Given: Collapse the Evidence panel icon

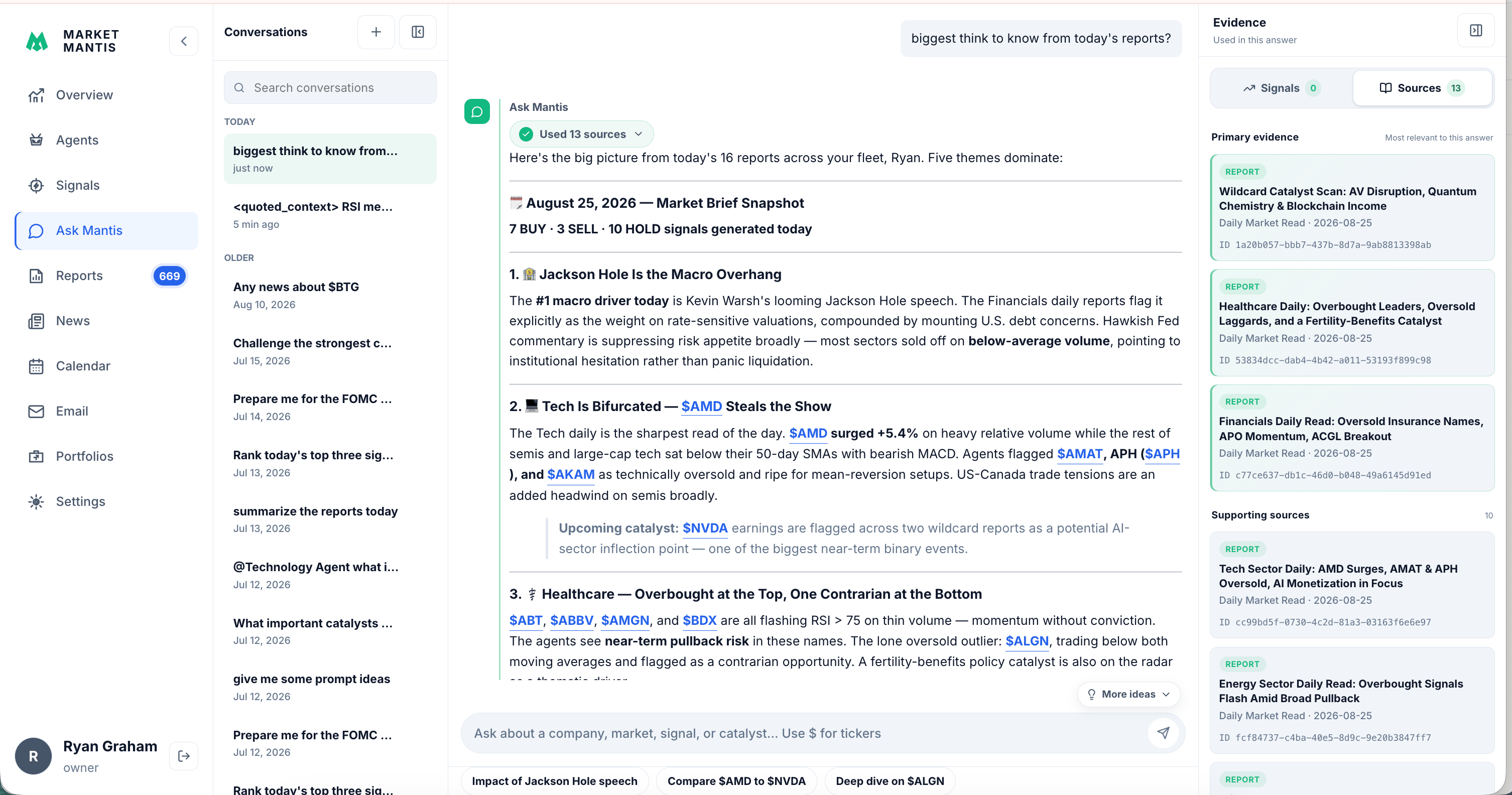Looking at the screenshot, I should (1476, 31).
